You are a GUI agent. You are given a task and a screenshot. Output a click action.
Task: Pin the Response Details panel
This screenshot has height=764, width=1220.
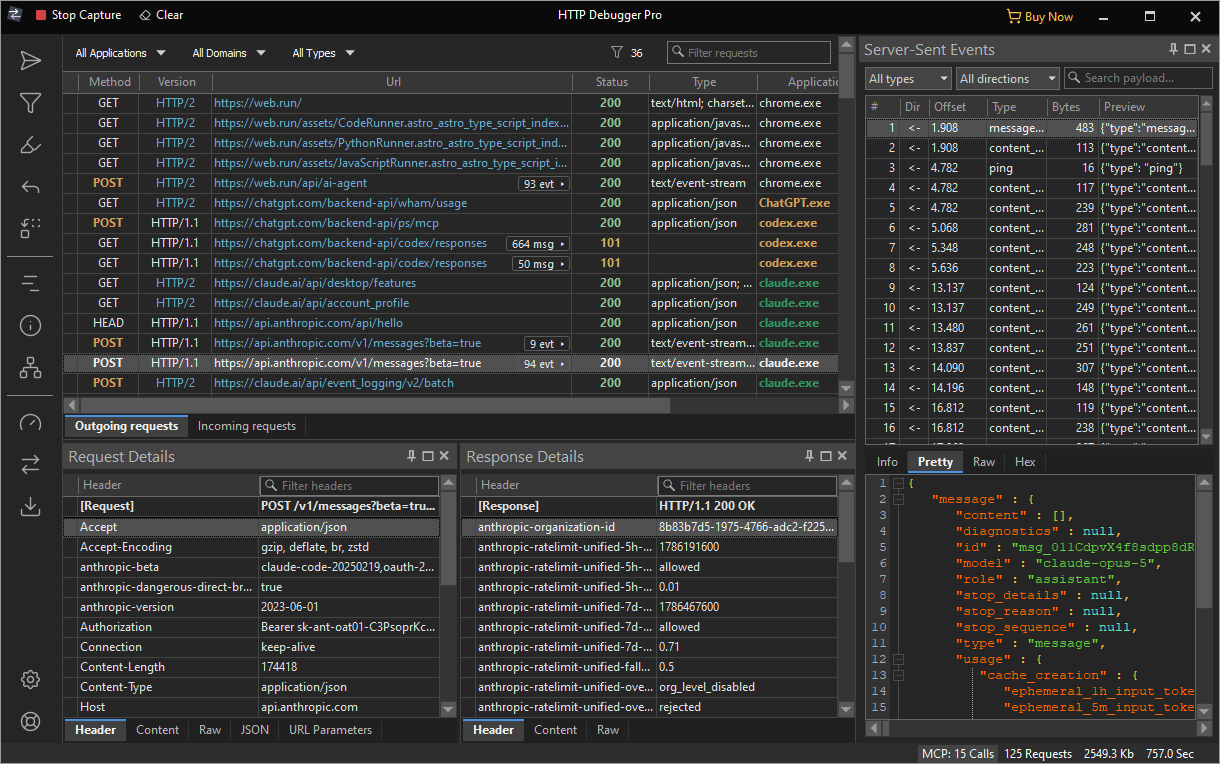tap(810, 456)
